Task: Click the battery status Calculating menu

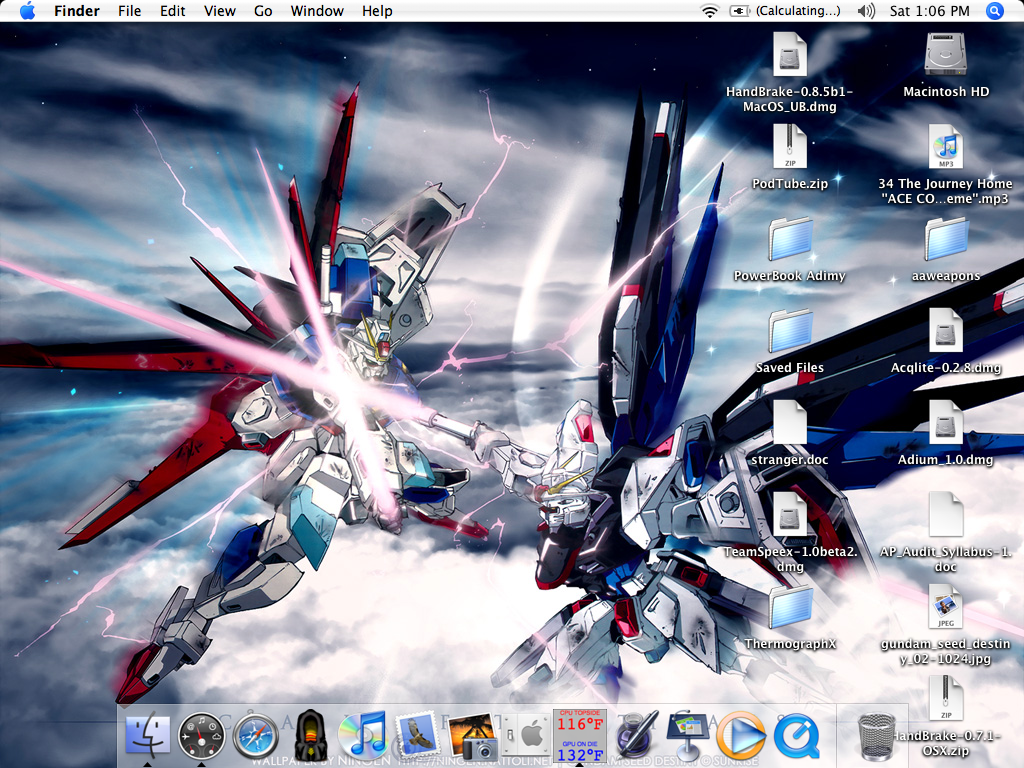Action: point(784,10)
